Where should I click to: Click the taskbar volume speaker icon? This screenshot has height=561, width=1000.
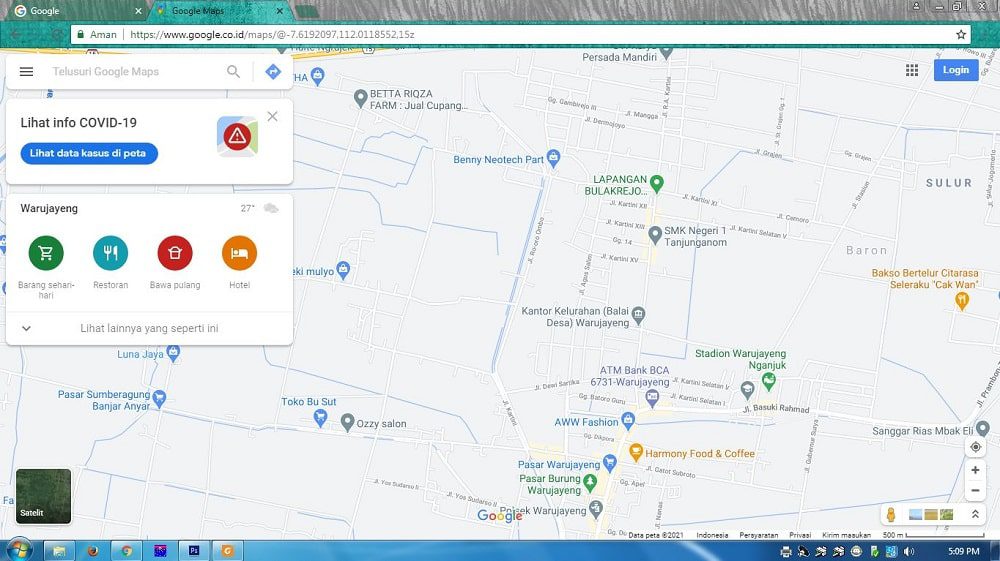pos(908,551)
